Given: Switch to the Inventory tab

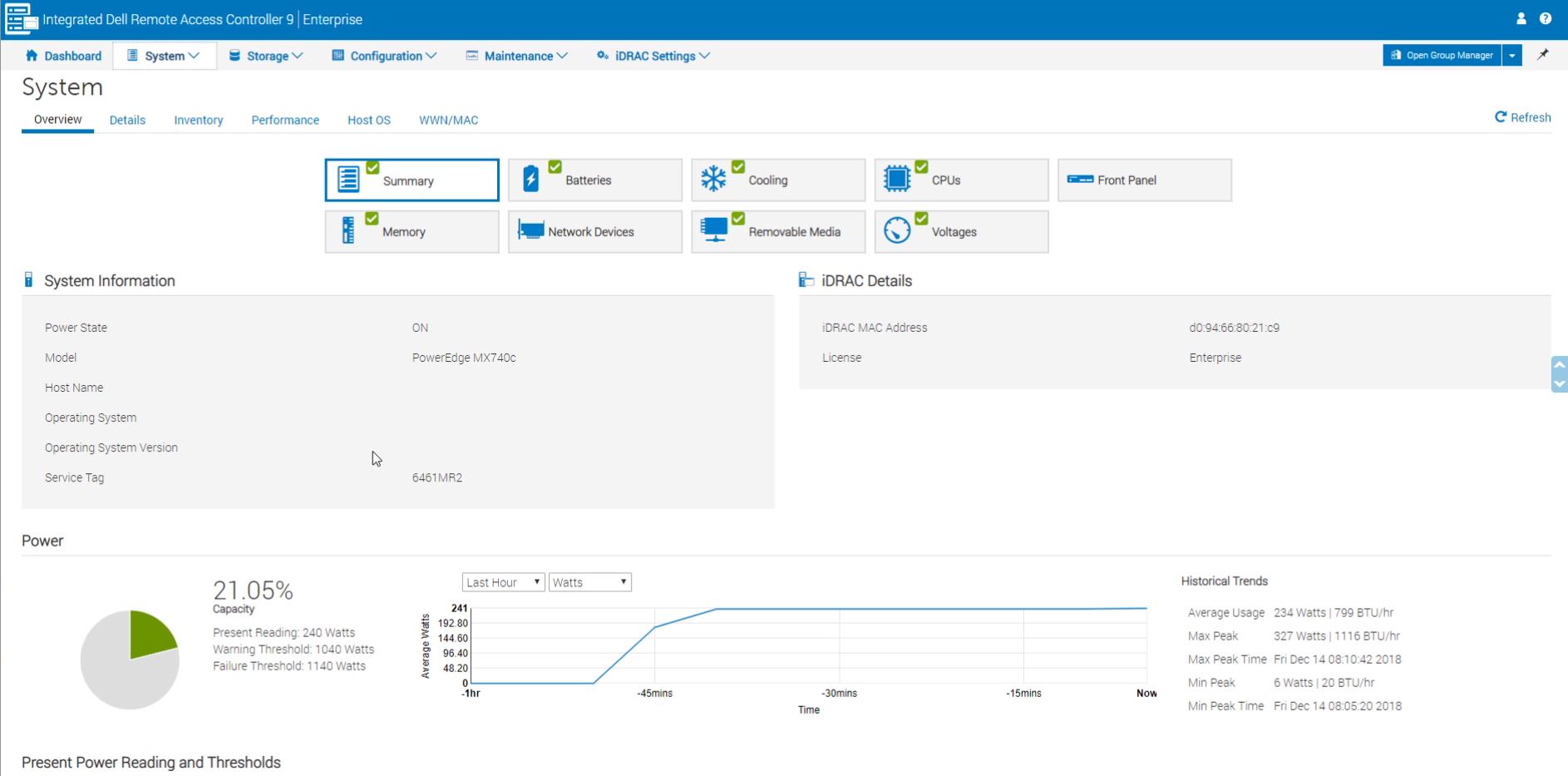Looking at the screenshot, I should pyautogui.click(x=198, y=120).
